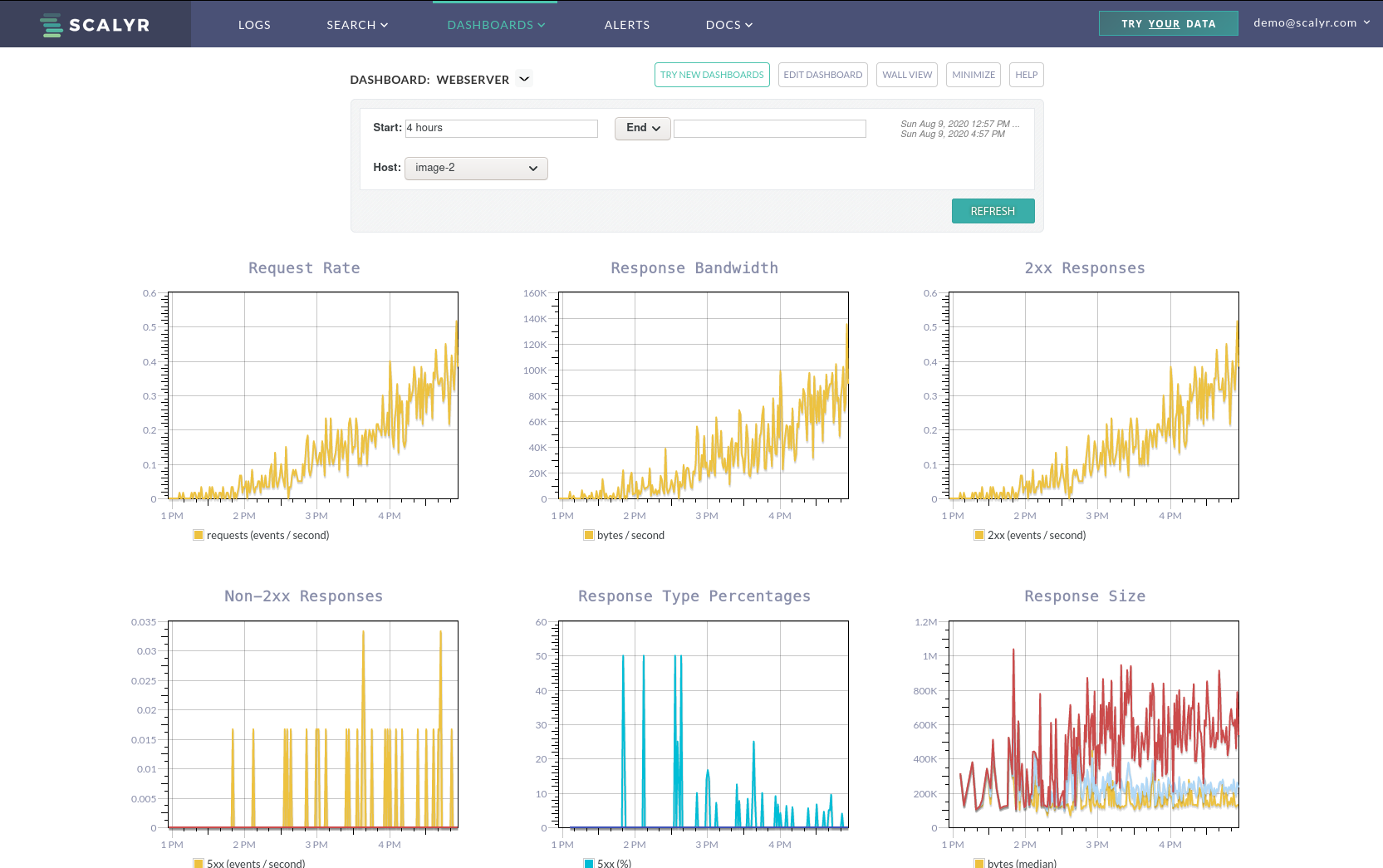Toggle the requests legend swatch
The width and height of the screenshot is (1383, 868).
[x=199, y=535]
